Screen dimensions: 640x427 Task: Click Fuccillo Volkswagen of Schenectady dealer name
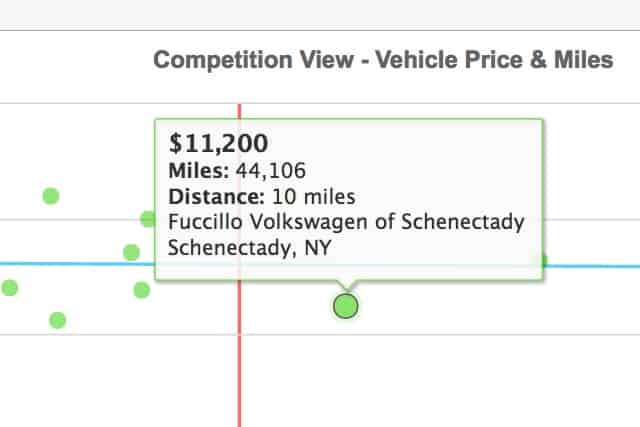(346, 222)
